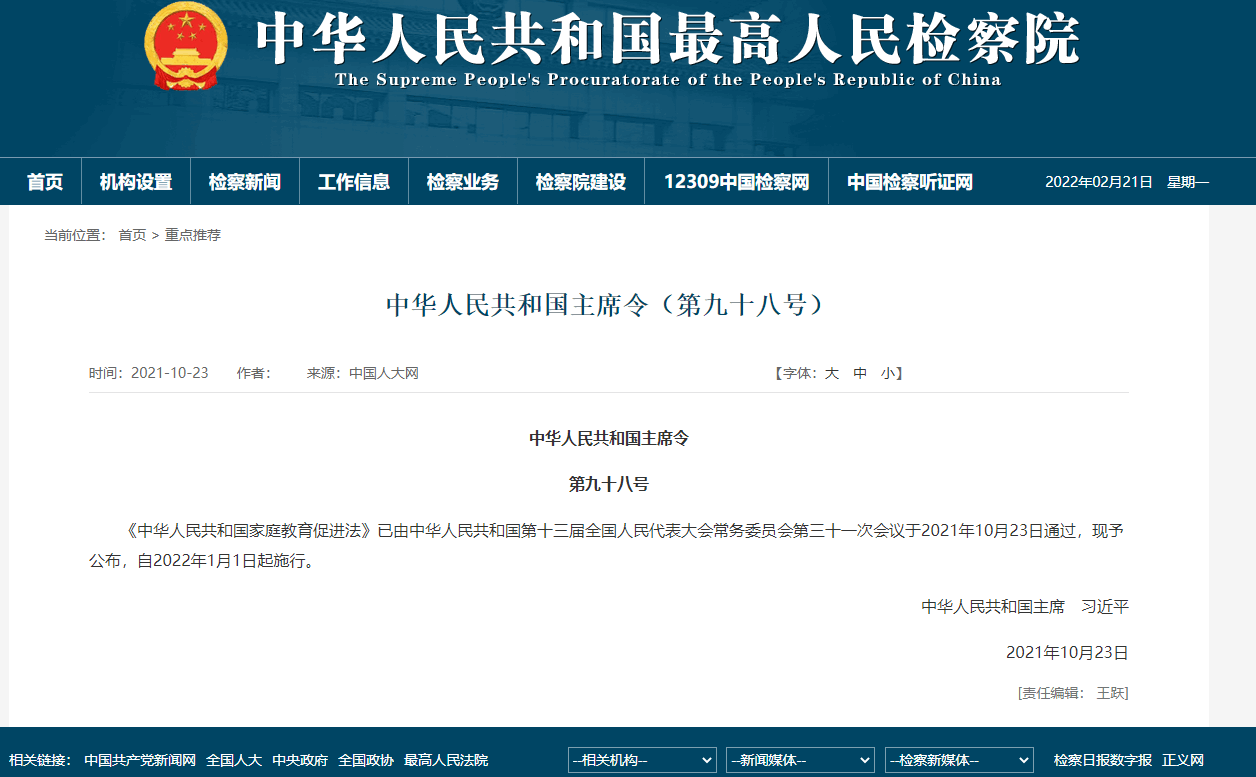Click the national emblem logo
This screenshot has width=1256, height=777.
[186, 46]
